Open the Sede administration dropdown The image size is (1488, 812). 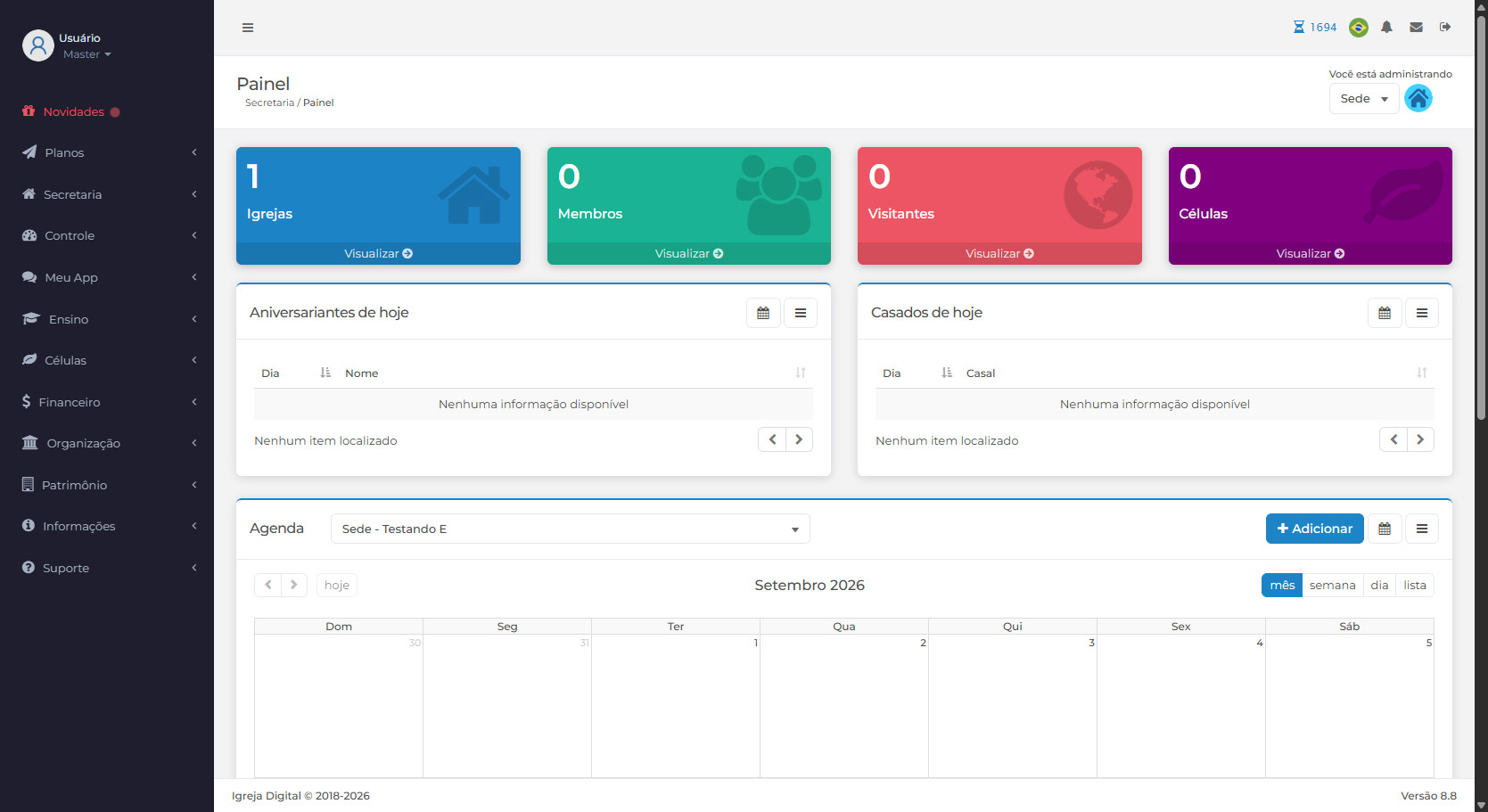click(1364, 99)
